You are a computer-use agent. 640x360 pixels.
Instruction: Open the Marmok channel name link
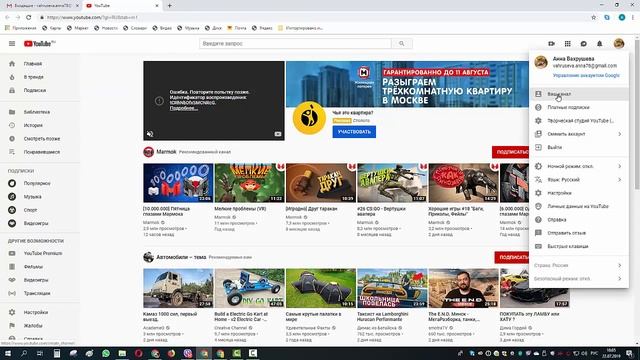pyautogui.click(x=166, y=152)
